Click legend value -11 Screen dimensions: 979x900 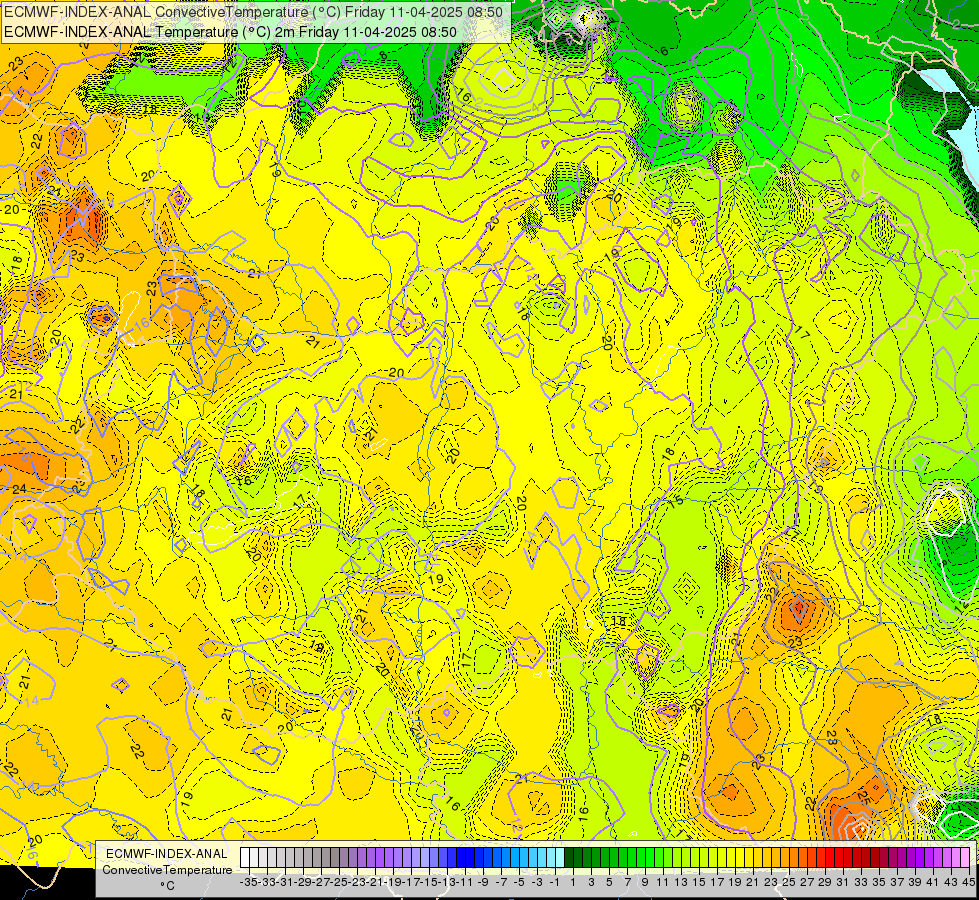[x=465, y=882]
